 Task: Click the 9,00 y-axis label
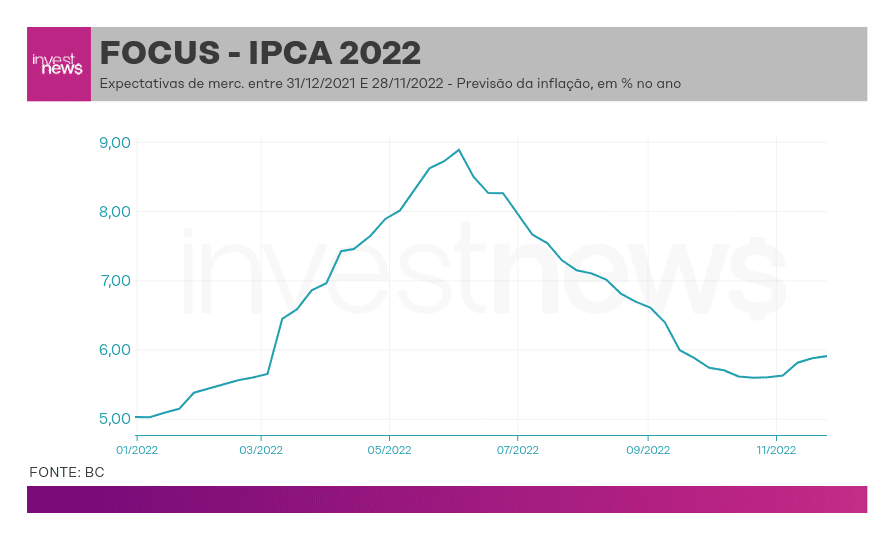tap(115, 142)
